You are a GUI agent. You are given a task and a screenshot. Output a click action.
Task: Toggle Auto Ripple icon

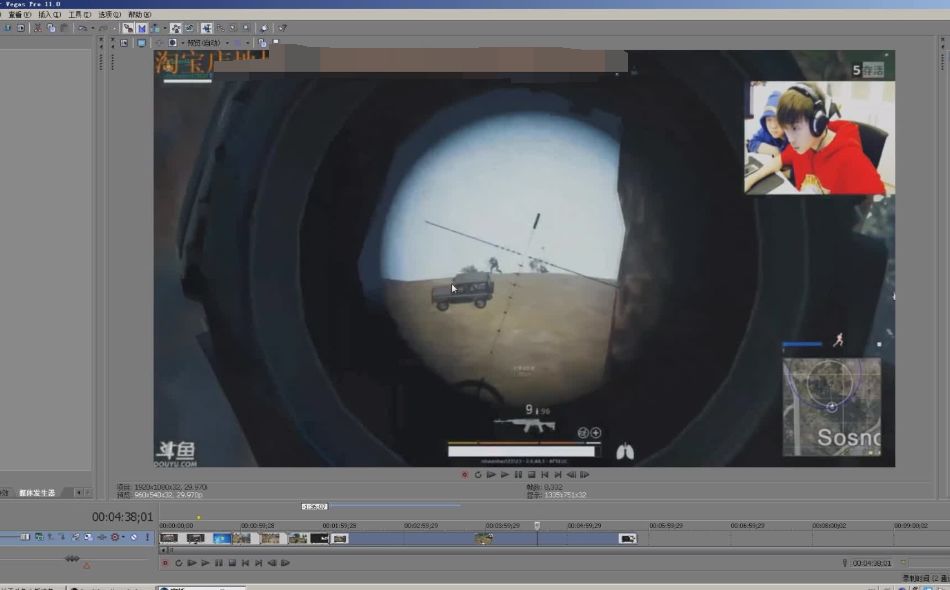coord(154,28)
